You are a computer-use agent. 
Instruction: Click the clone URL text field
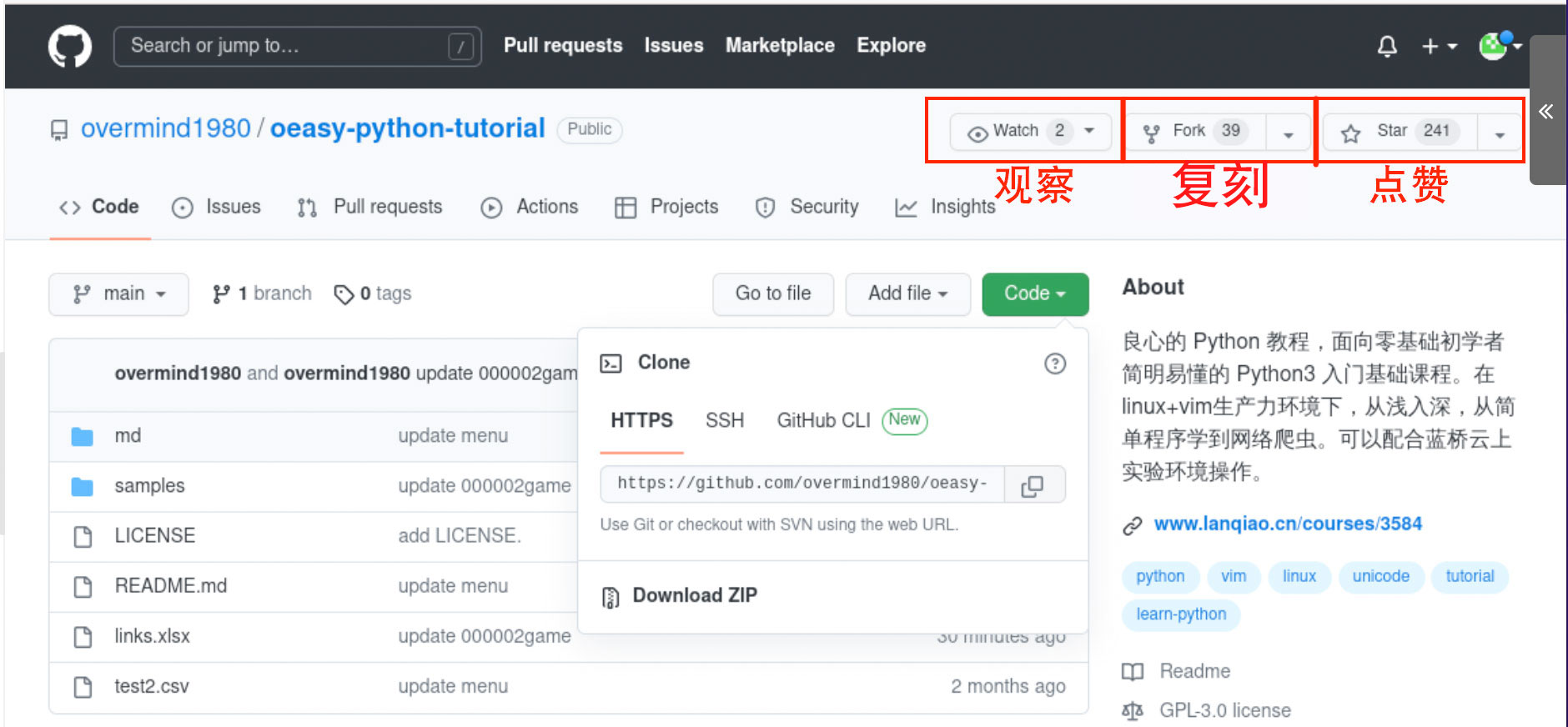point(802,484)
